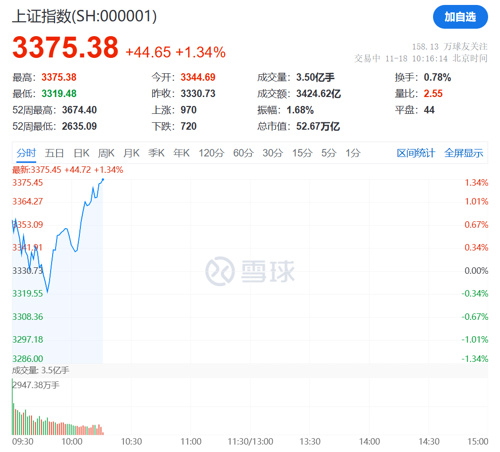
Task: Switch to 1分 interval
Action: click(353, 153)
